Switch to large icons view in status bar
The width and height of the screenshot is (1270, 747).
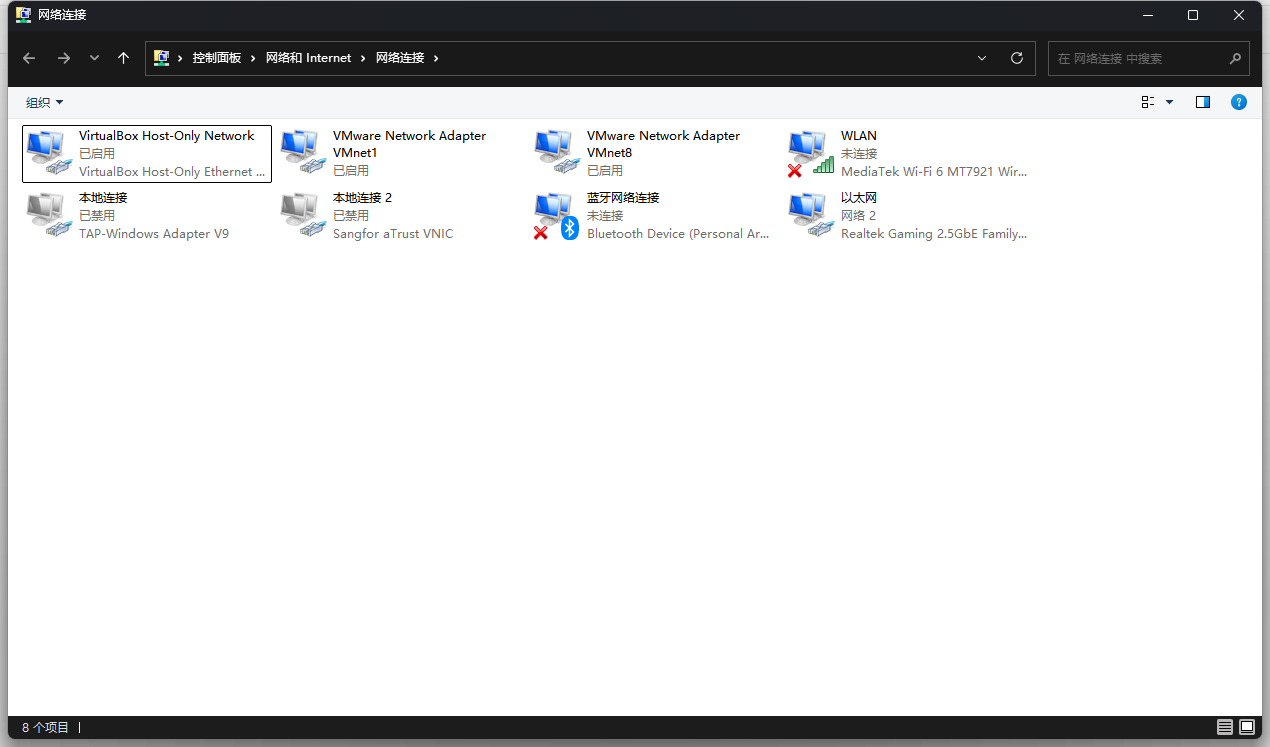point(1246,727)
